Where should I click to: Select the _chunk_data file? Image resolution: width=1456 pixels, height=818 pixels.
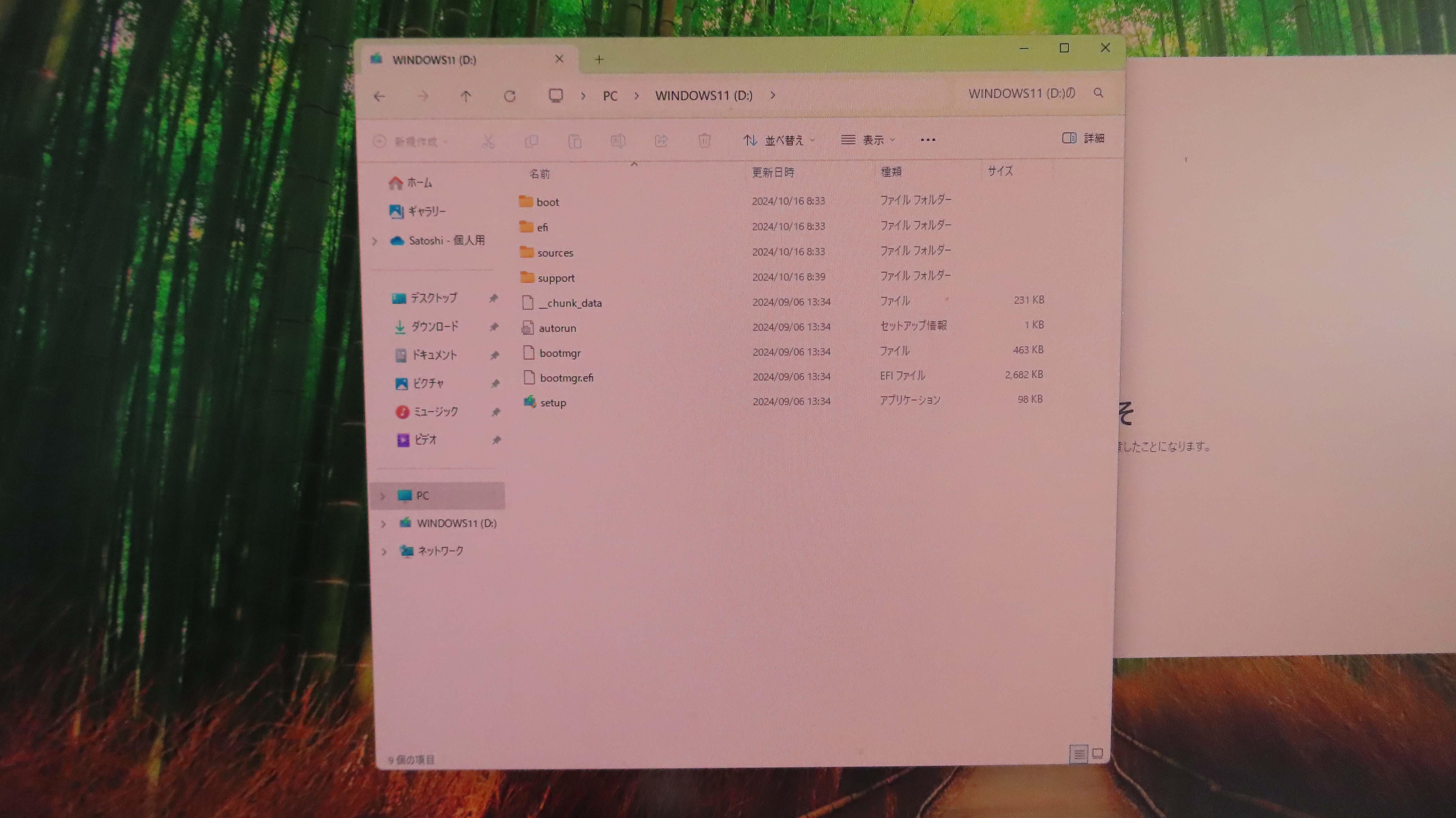click(x=562, y=303)
